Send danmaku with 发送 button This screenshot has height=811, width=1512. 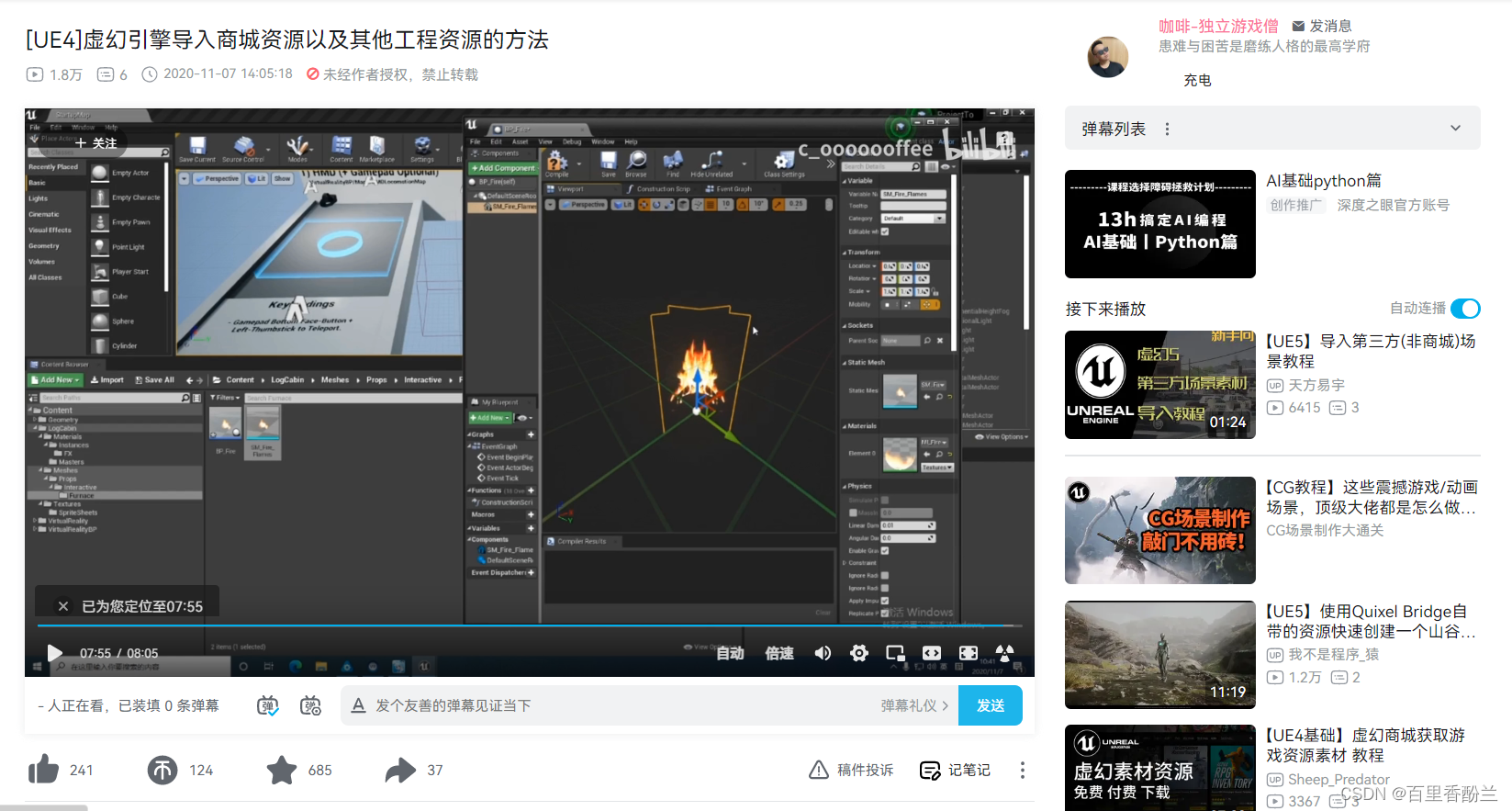[x=991, y=705]
